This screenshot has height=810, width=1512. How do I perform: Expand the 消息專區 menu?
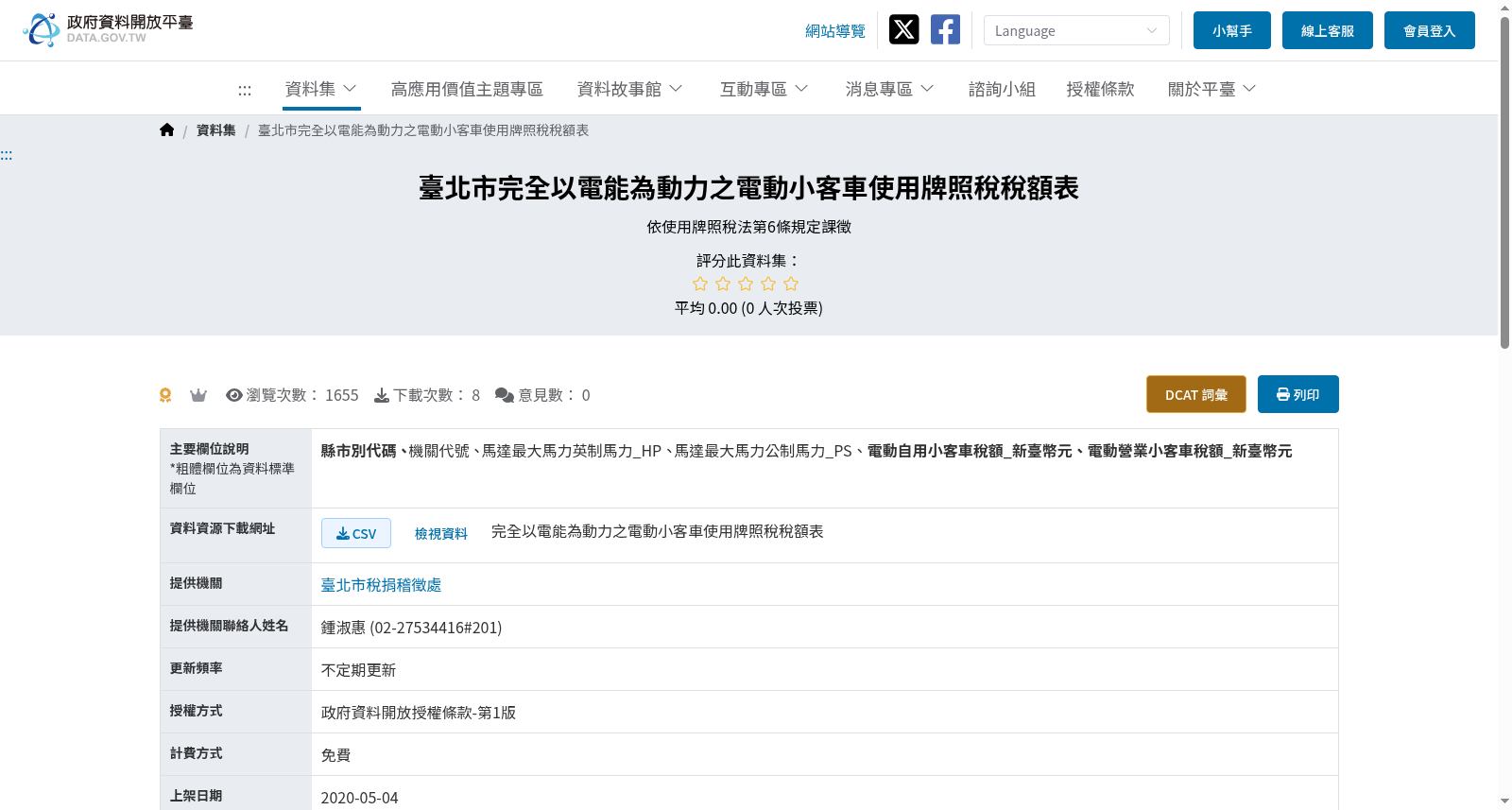tap(890, 89)
